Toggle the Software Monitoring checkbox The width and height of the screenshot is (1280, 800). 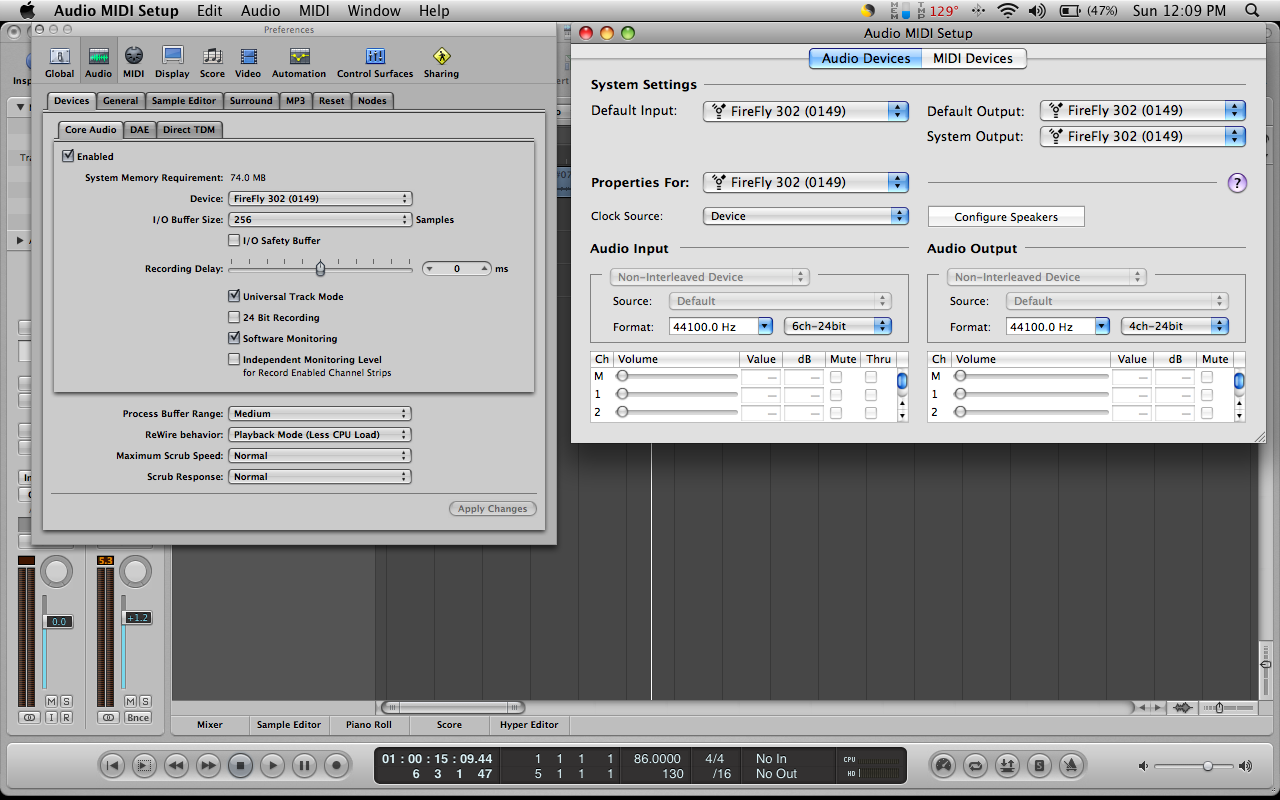point(234,338)
